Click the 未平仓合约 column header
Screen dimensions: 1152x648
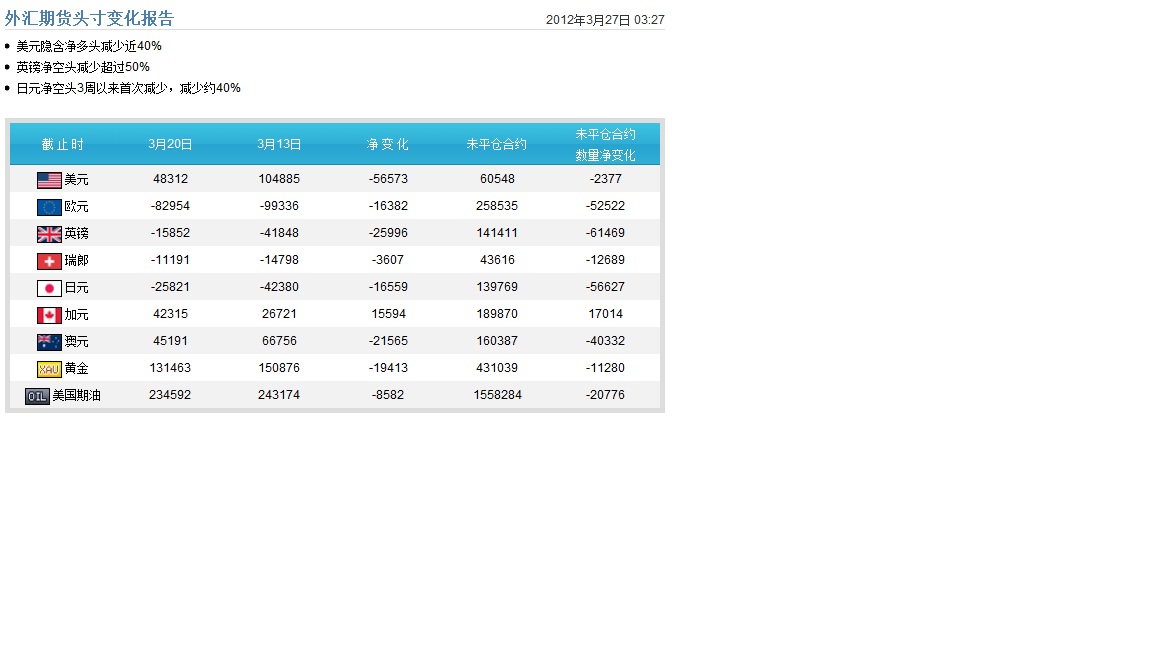click(497, 144)
